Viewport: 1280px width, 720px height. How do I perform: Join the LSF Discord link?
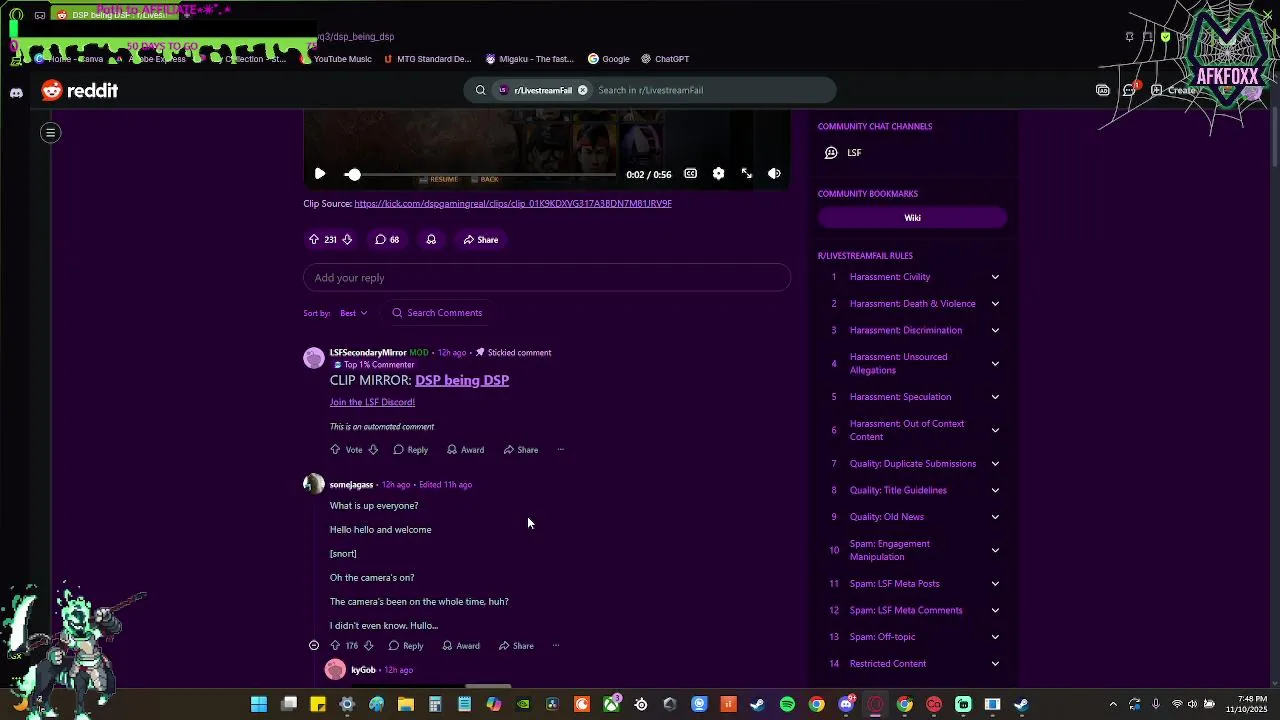pos(372,402)
